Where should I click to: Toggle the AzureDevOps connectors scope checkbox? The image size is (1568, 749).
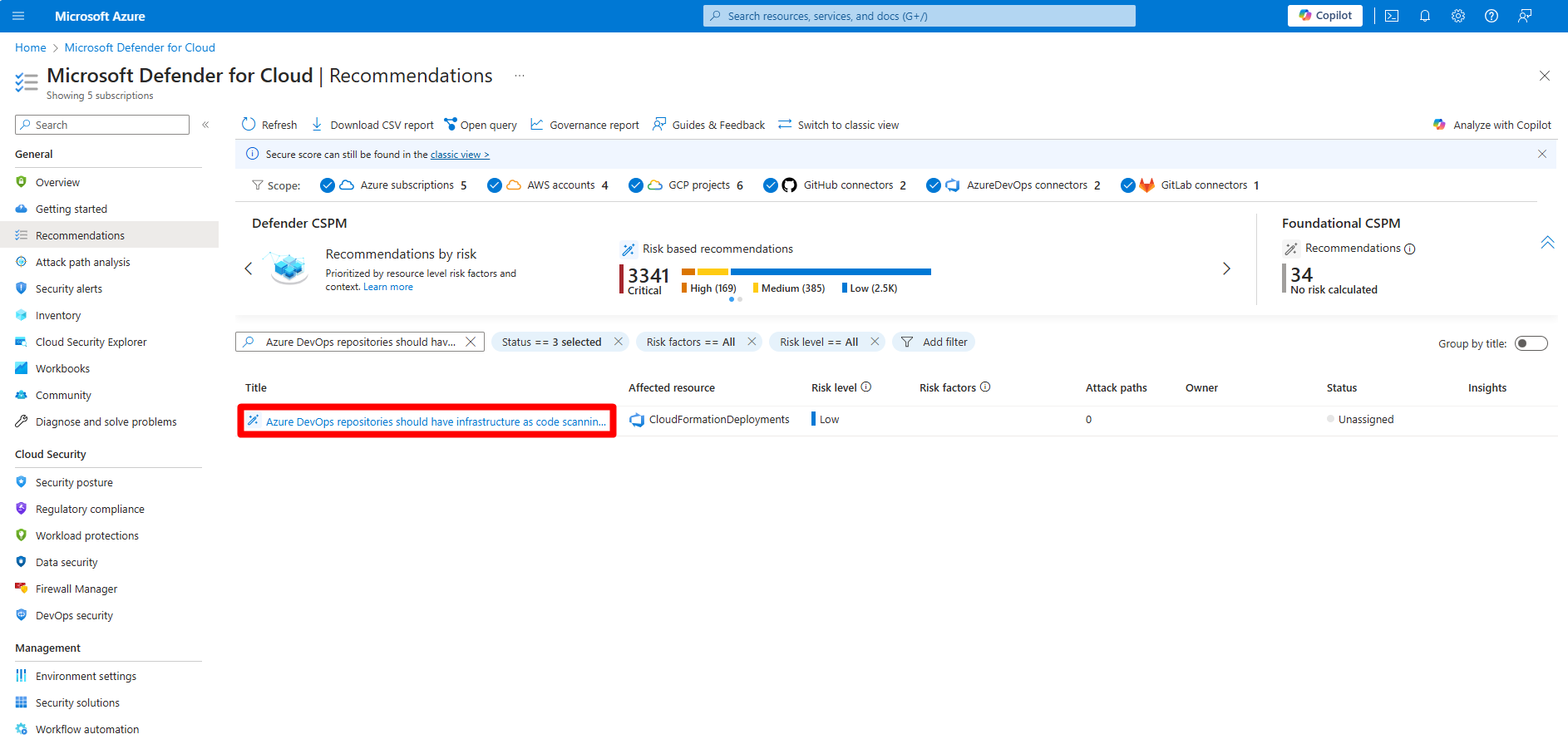934,185
